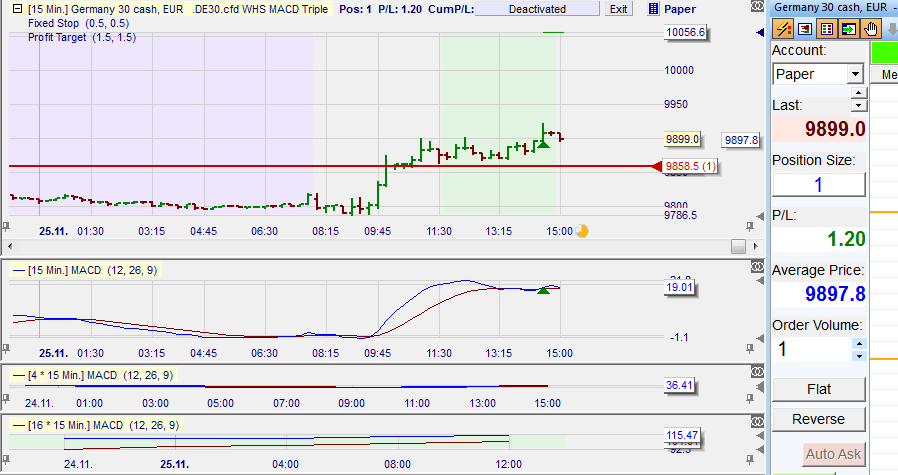Open the Account dropdown showing Paper

coord(856,74)
